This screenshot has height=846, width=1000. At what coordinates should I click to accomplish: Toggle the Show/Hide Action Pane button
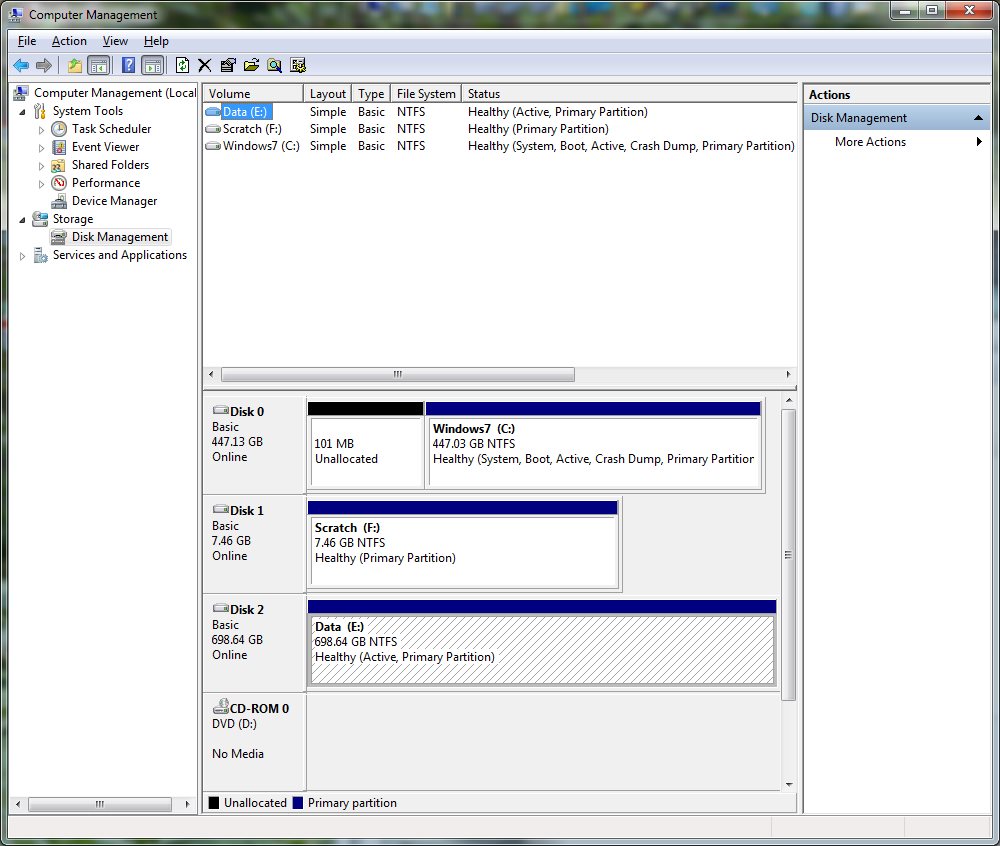coord(152,65)
